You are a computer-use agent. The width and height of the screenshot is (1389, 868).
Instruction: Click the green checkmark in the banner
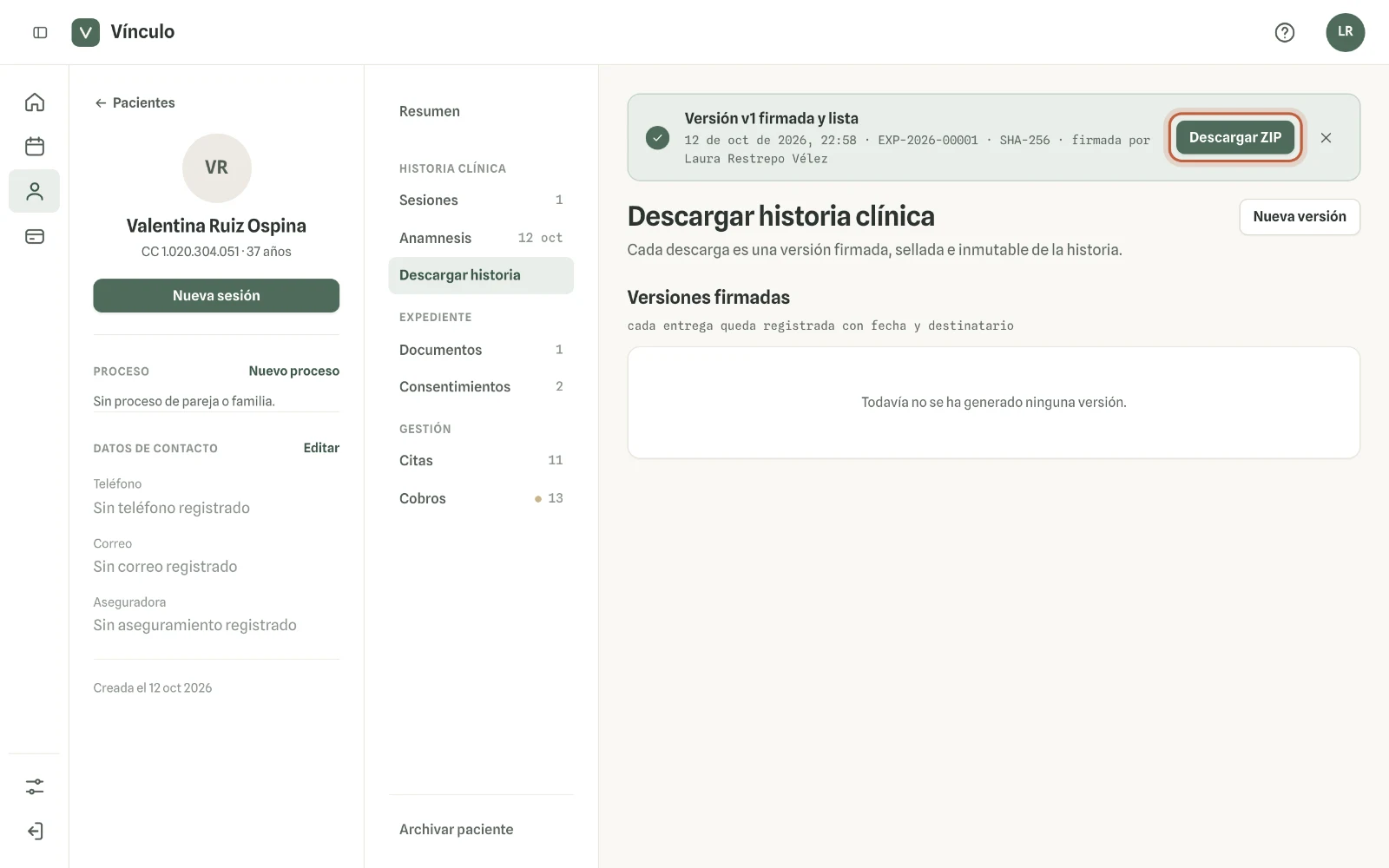[x=658, y=138]
